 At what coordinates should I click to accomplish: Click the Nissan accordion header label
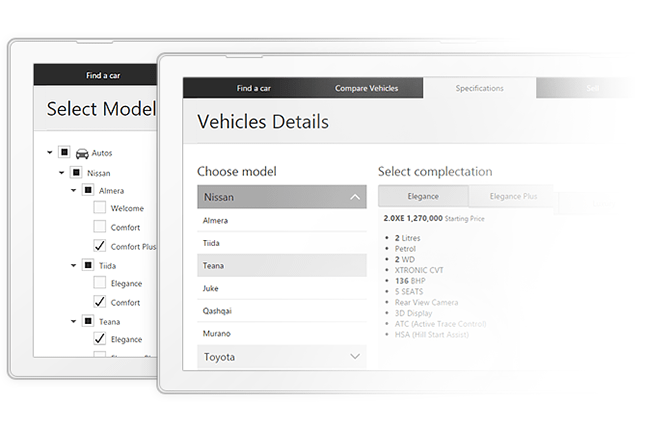[x=219, y=198]
